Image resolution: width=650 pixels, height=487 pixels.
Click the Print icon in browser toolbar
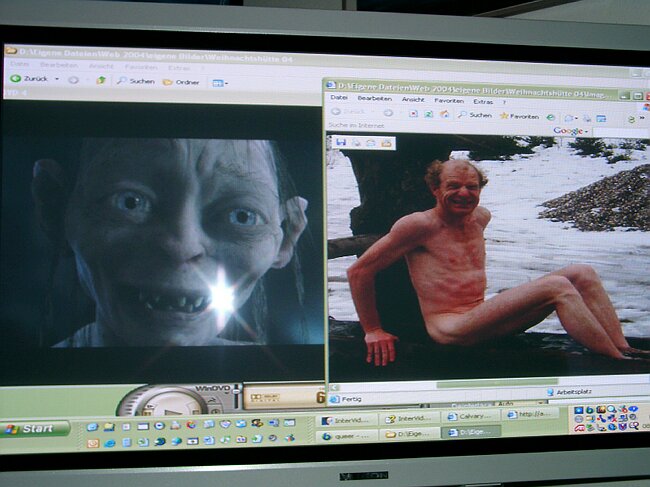(587, 119)
